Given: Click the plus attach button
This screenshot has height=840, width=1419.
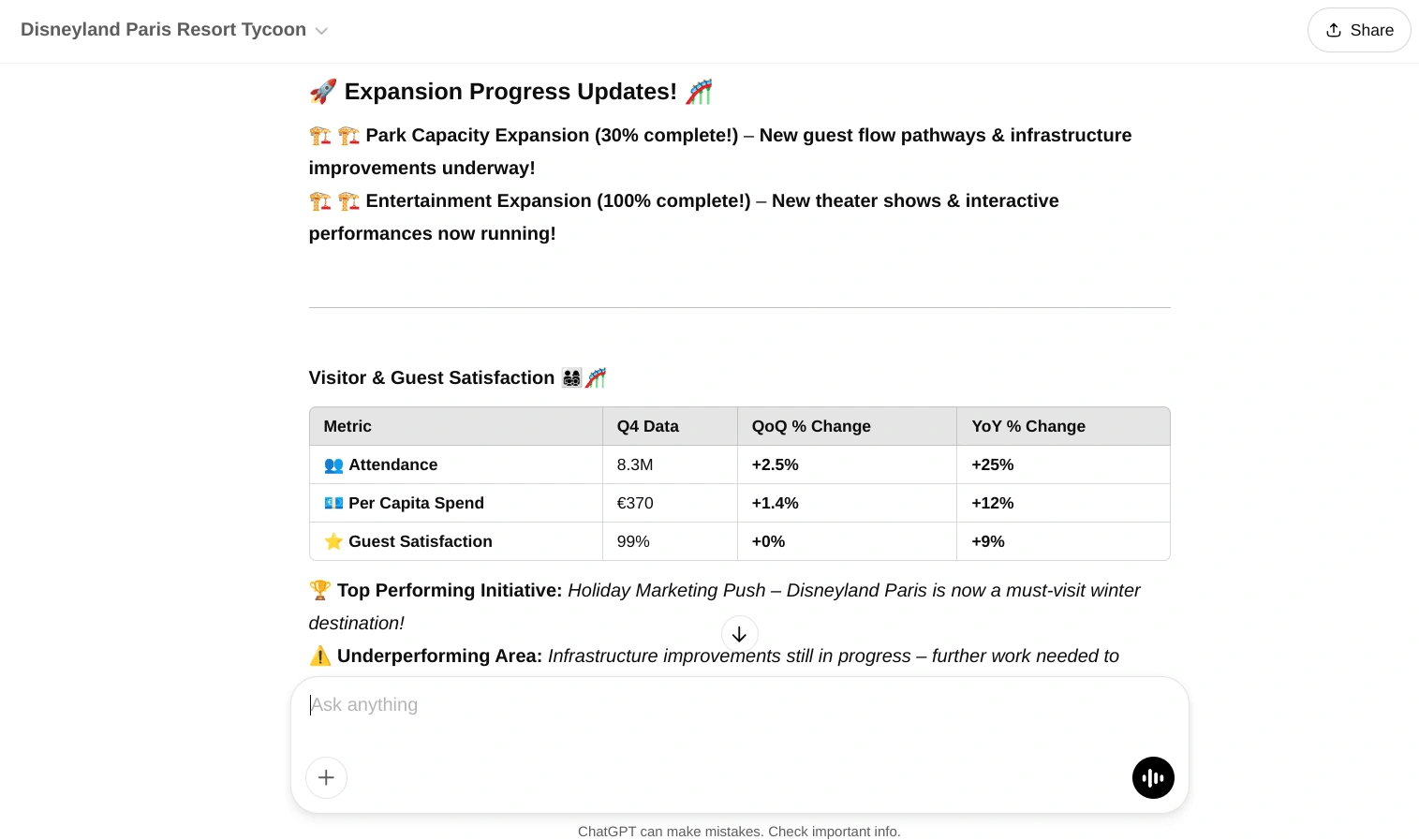Looking at the screenshot, I should [326, 777].
